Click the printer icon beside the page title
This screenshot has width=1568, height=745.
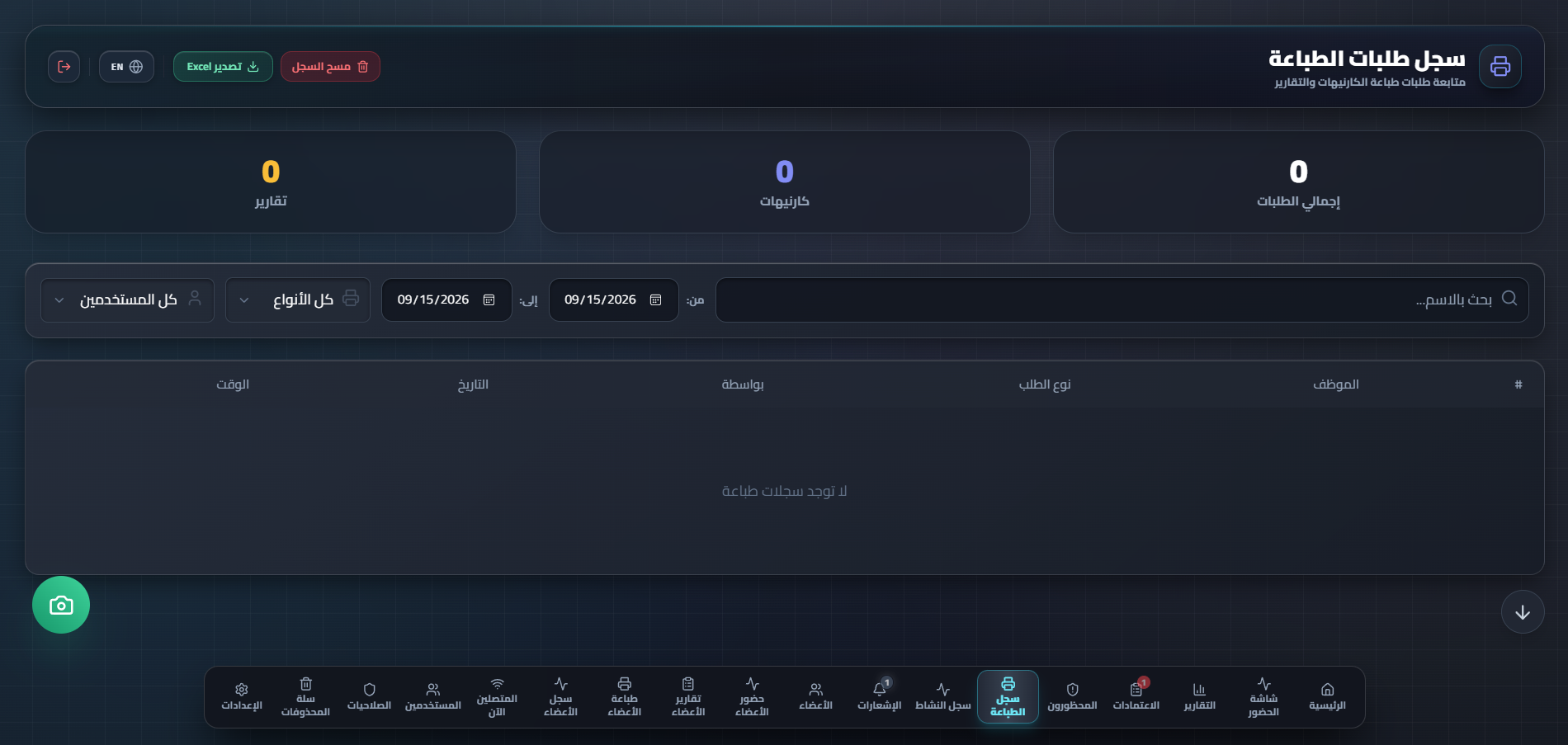1500,66
